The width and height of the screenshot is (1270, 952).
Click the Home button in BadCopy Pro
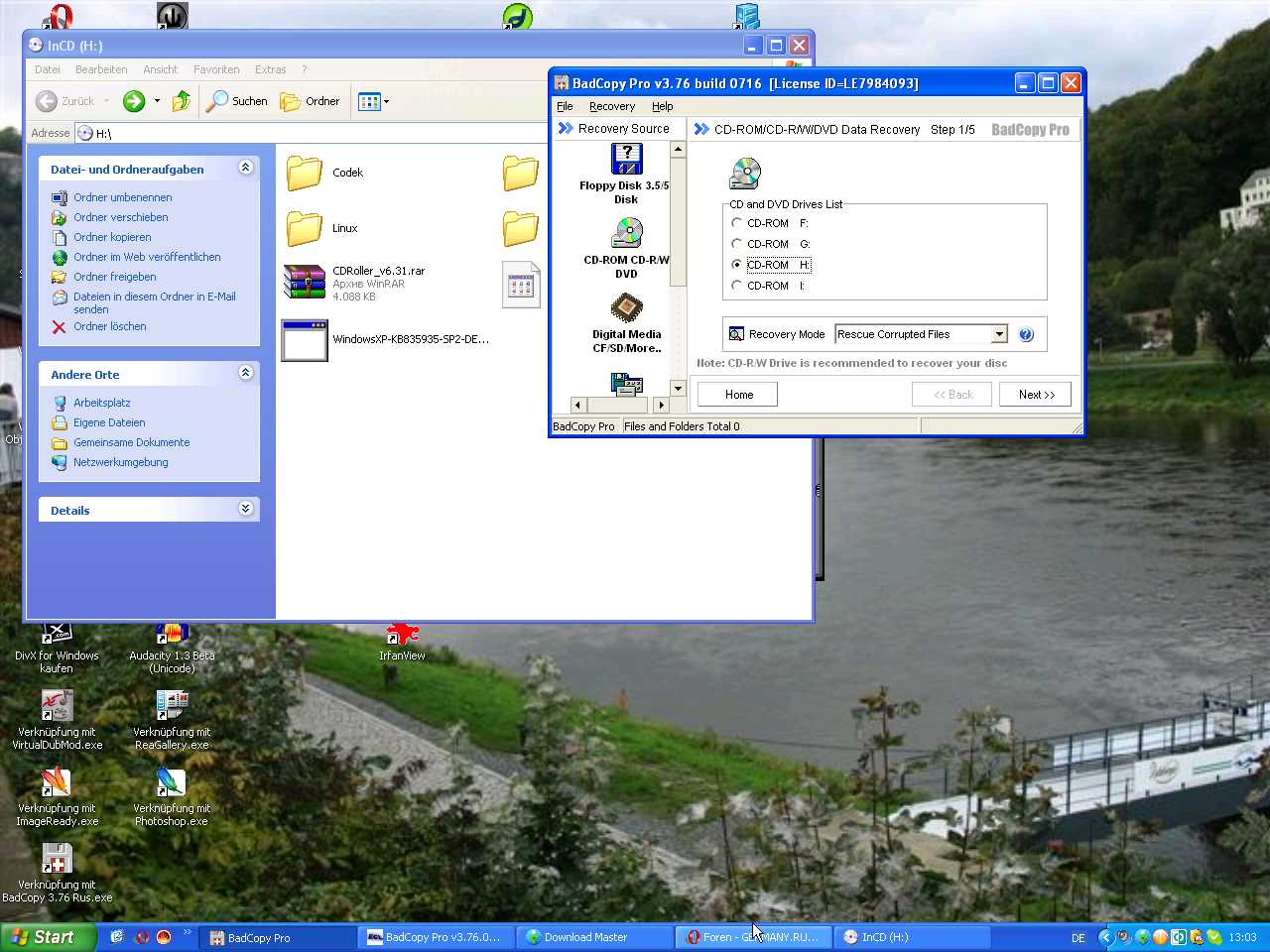pyautogui.click(x=737, y=395)
